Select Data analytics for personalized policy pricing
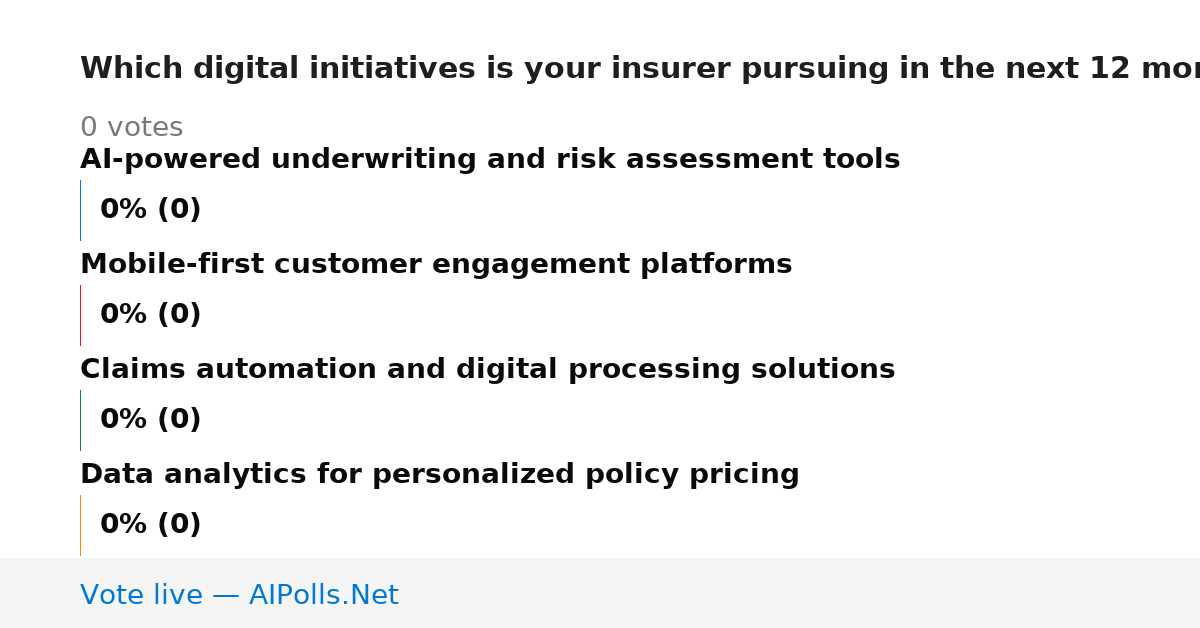1200x628 pixels. click(x=440, y=475)
